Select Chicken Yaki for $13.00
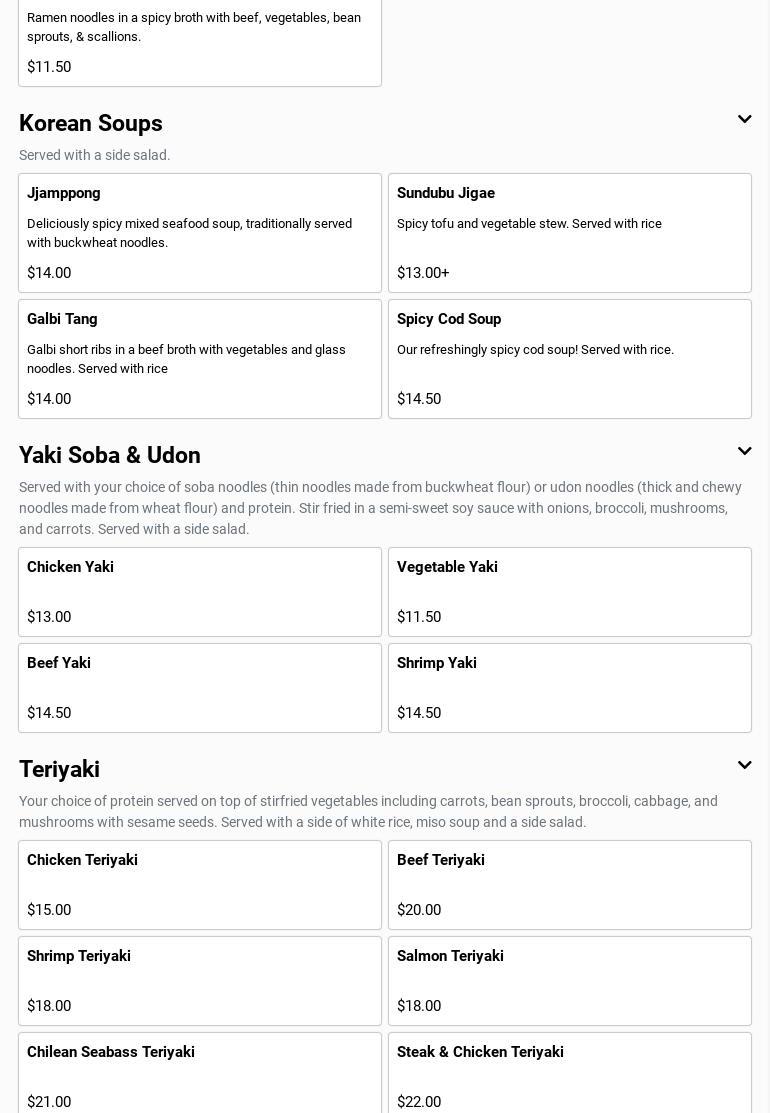 (200, 592)
